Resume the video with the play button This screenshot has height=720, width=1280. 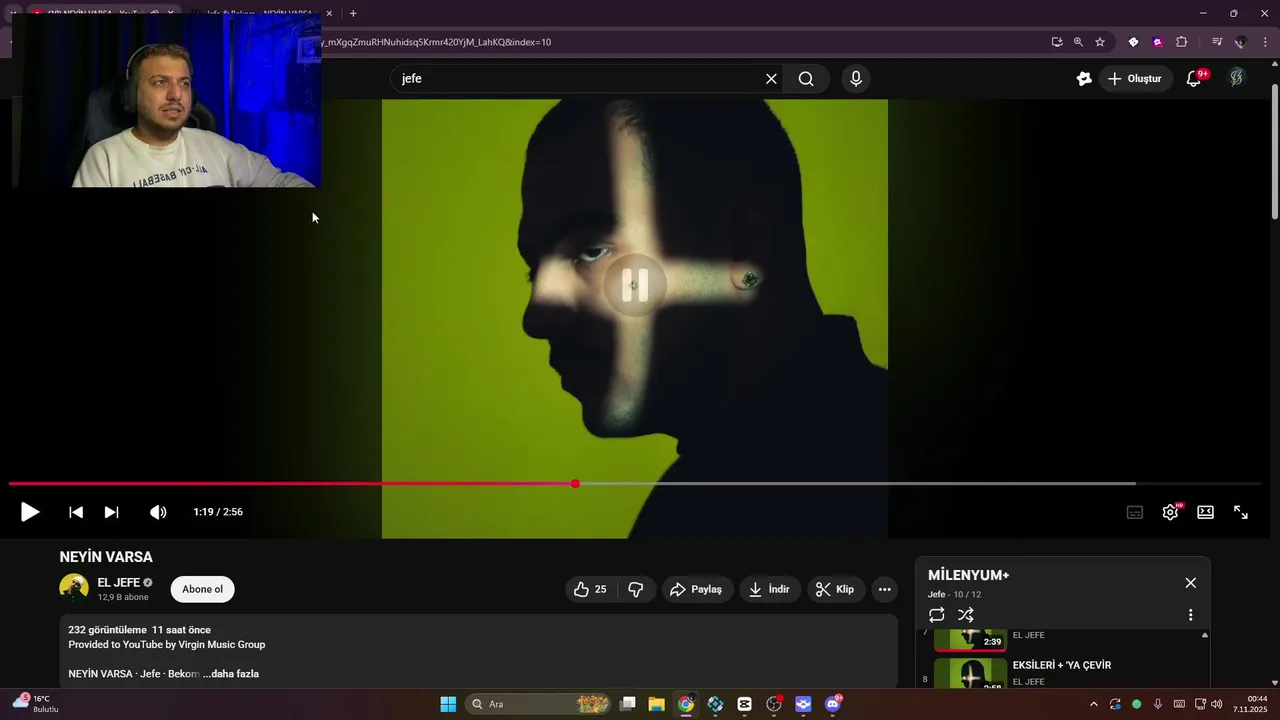[x=30, y=512]
